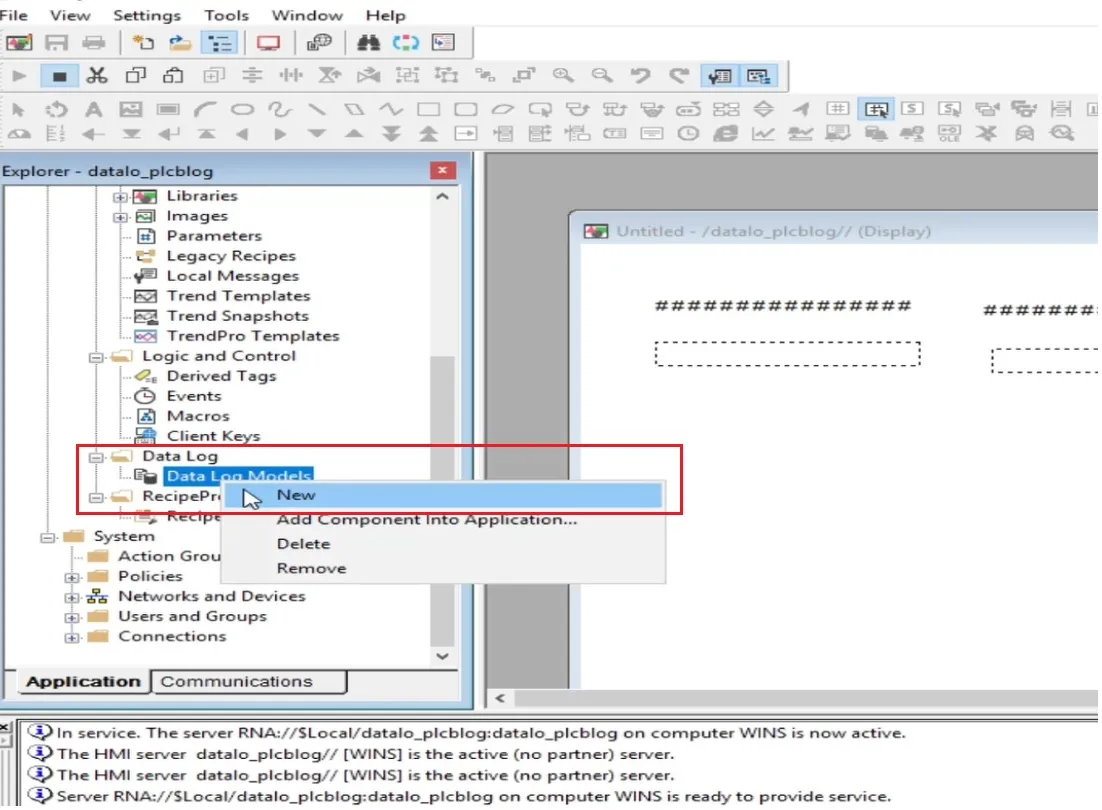This screenshot has width=1102, height=810.
Task: Select the Text tool letter A icon
Action: coord(93,109)
